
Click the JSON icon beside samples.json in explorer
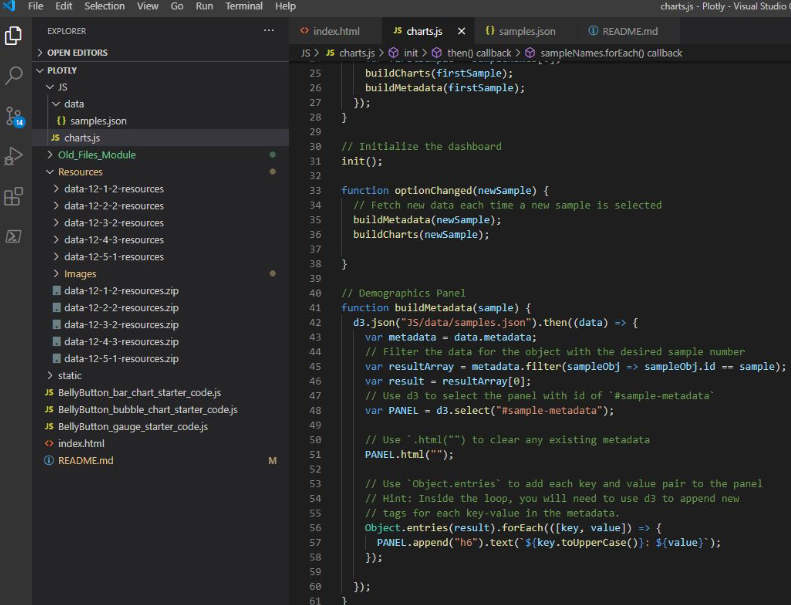click(x=61, y=121)
